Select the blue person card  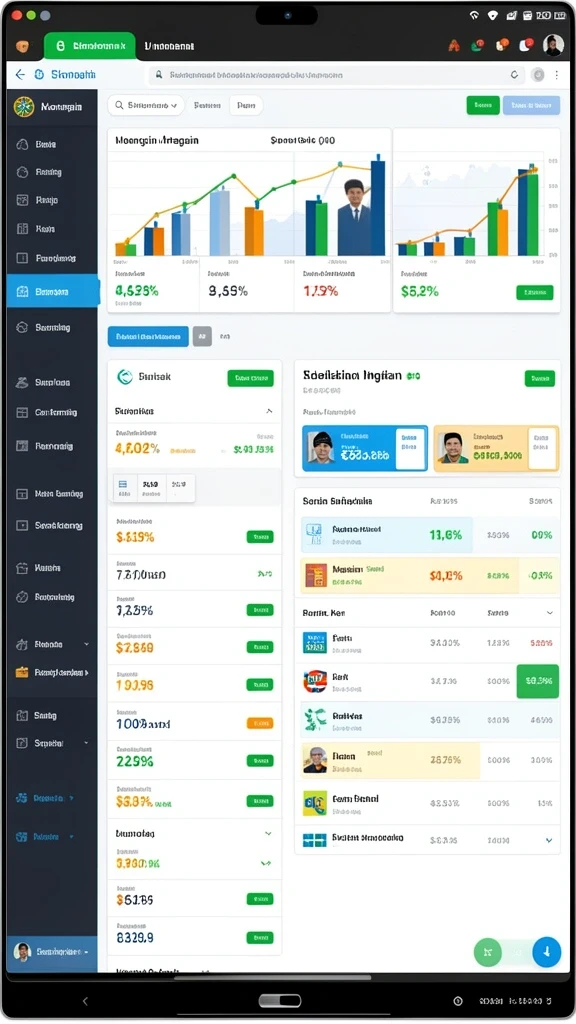coord(364,448)
